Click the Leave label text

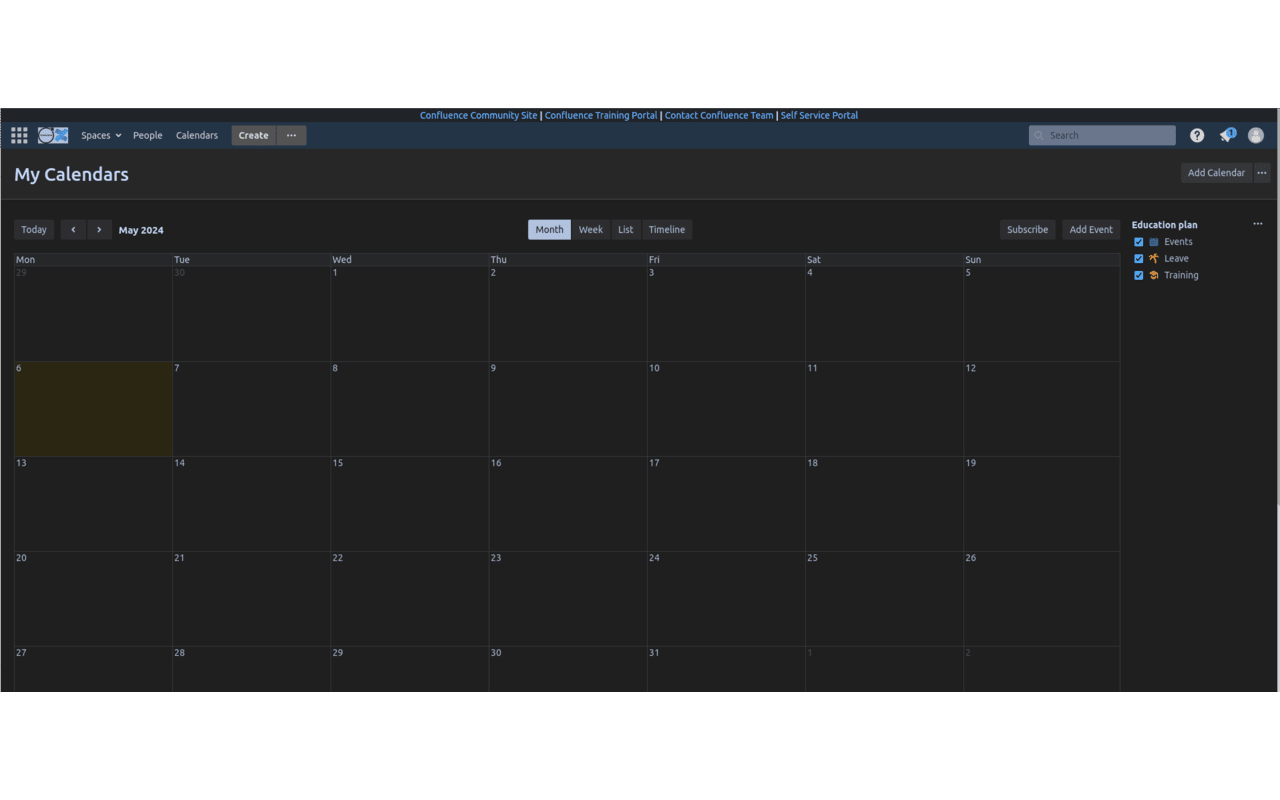pyautogui.click(x=1176, y=258)
